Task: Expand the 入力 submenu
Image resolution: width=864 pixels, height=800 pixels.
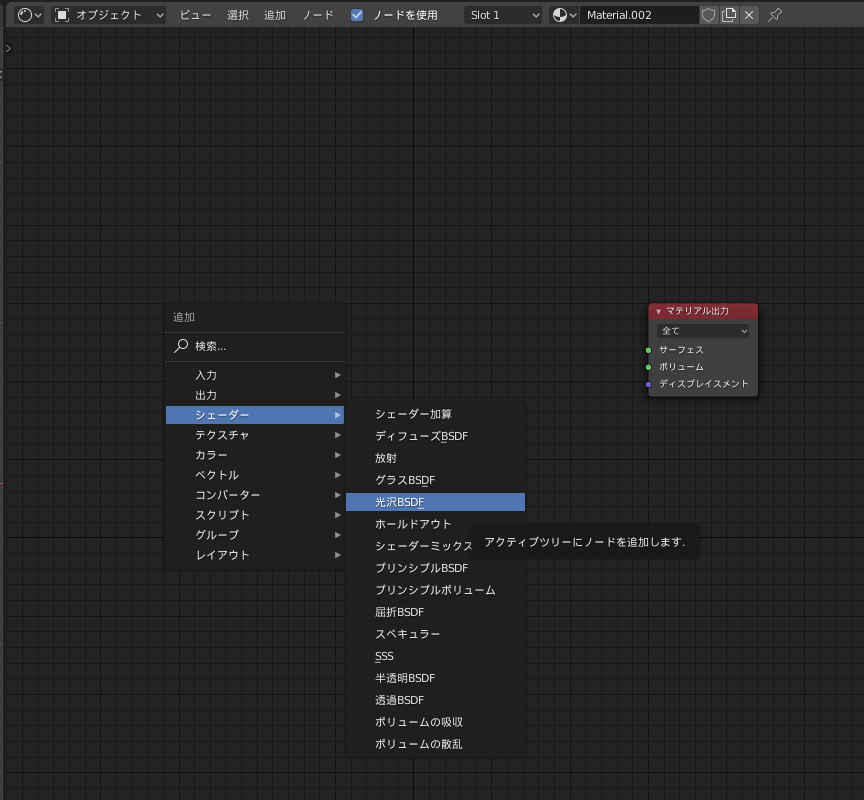Action: point(255,375)
